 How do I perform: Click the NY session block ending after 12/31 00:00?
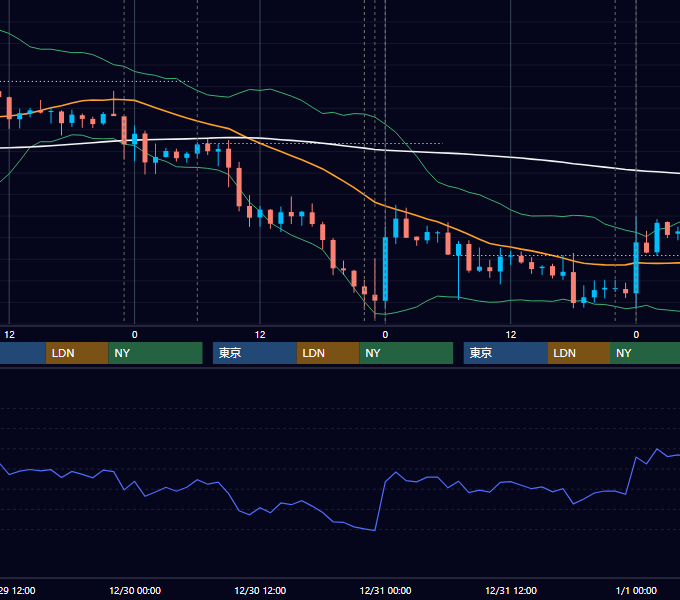406,353
